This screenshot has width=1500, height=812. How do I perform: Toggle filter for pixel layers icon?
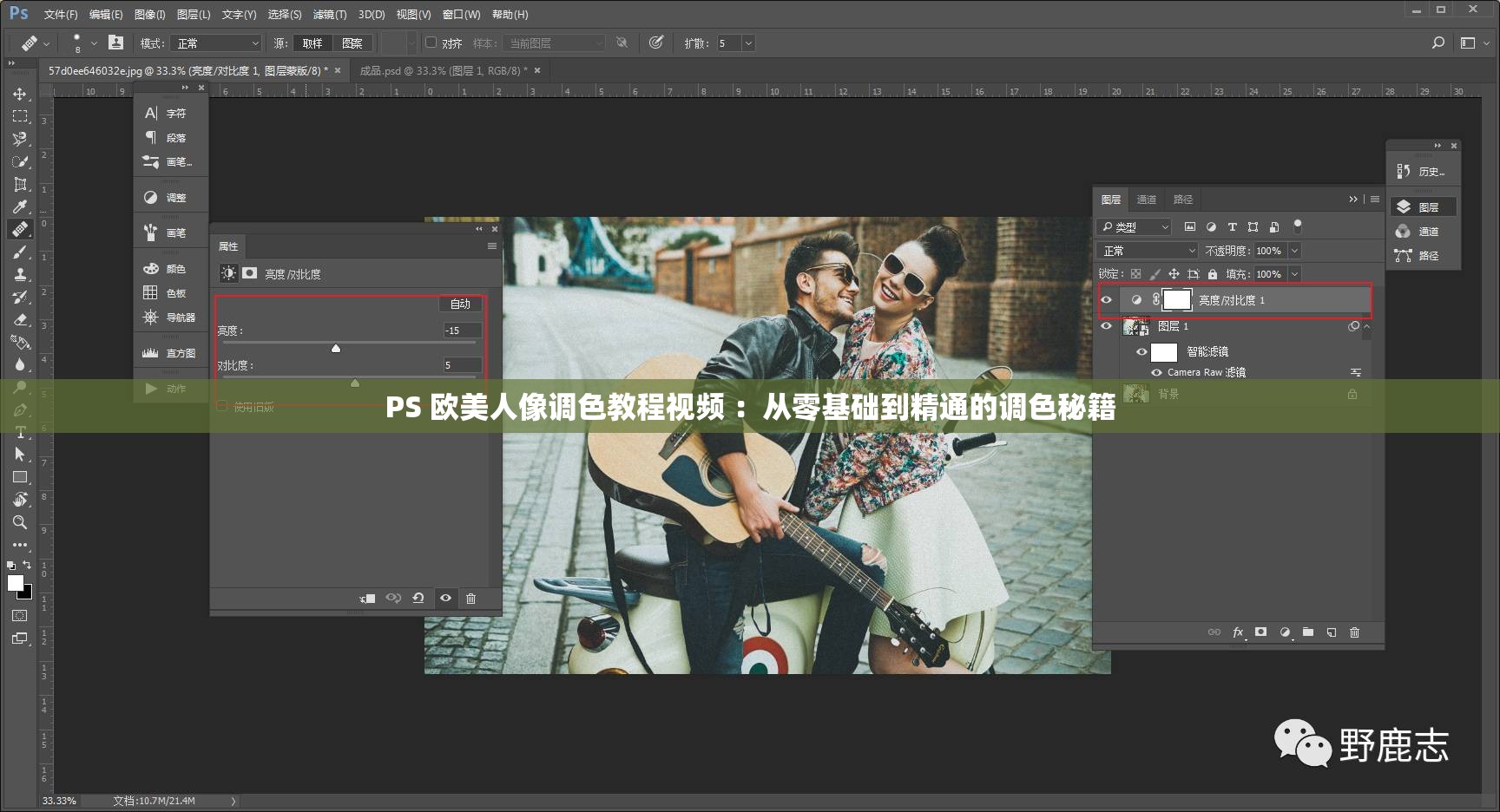[1190, 226]
